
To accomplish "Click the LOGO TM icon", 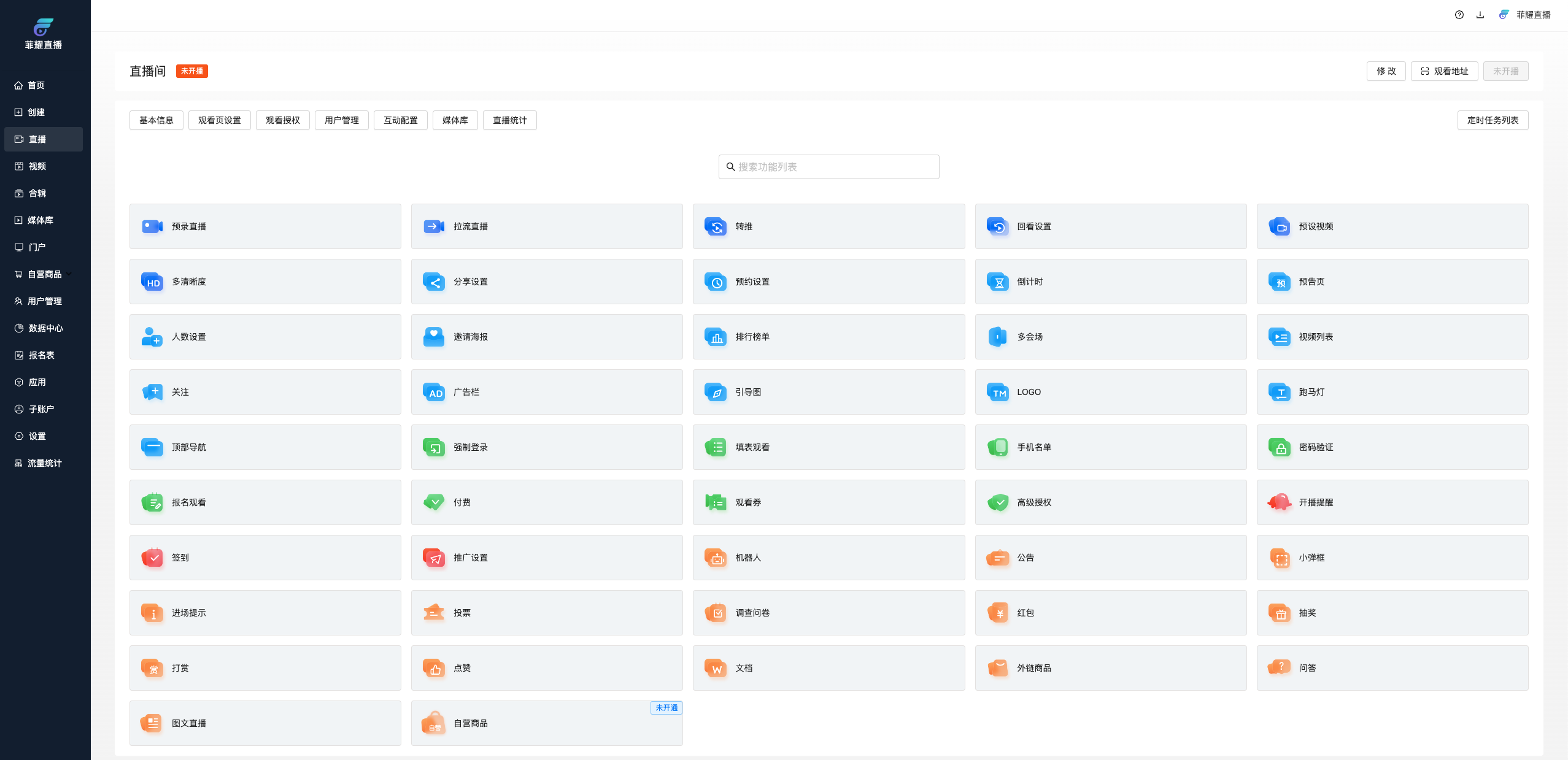I will (998, 392).
